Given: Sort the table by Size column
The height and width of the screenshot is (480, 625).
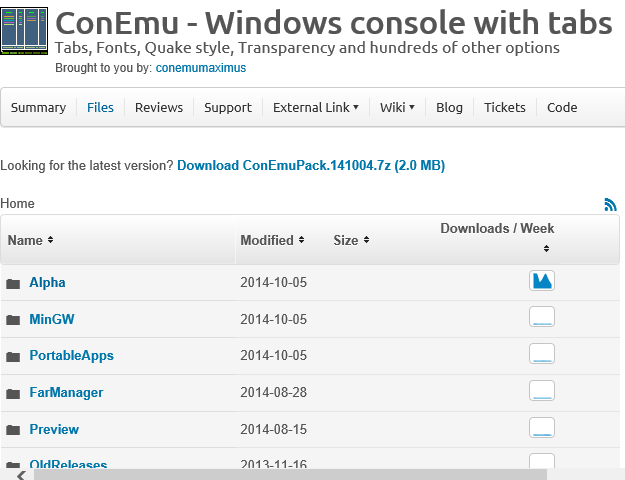Looking at the screenshot, I should pyautogui.click(x=351, y=240).
